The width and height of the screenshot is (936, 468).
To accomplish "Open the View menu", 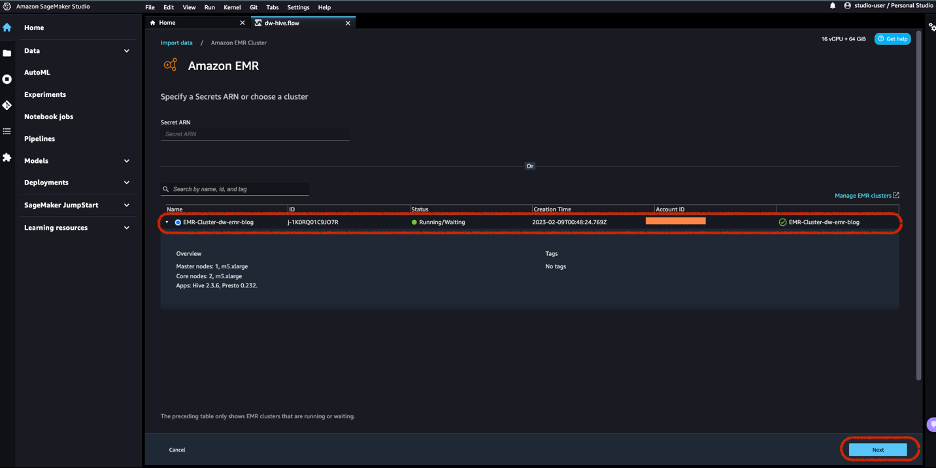I will tap(189, 7).
